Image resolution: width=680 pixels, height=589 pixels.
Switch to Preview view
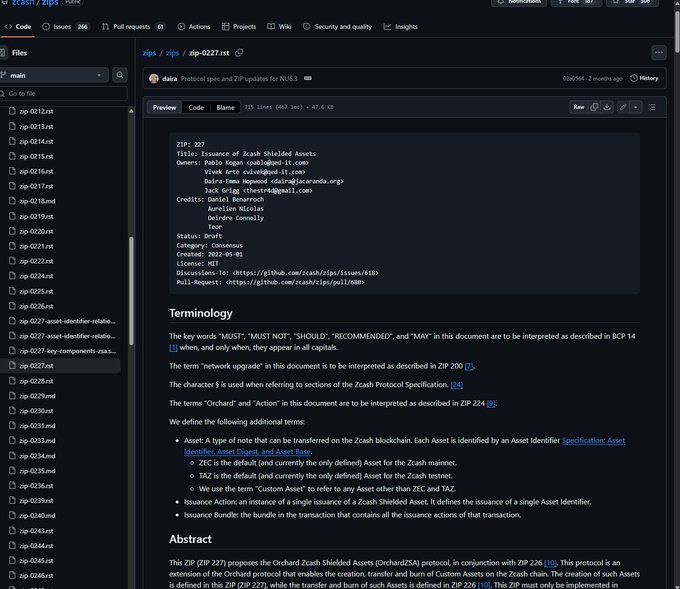tap(164, 107)
